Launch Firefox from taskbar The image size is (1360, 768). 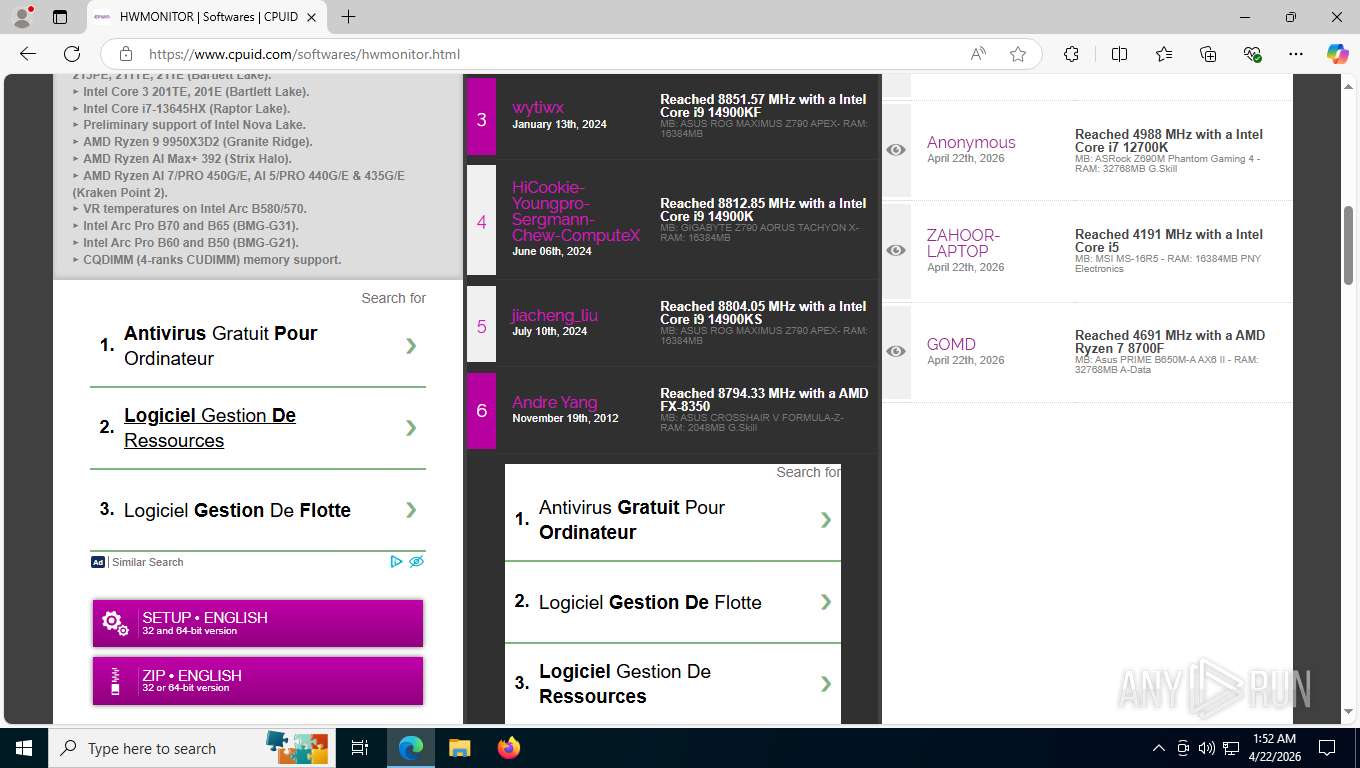tap(508, 748)
